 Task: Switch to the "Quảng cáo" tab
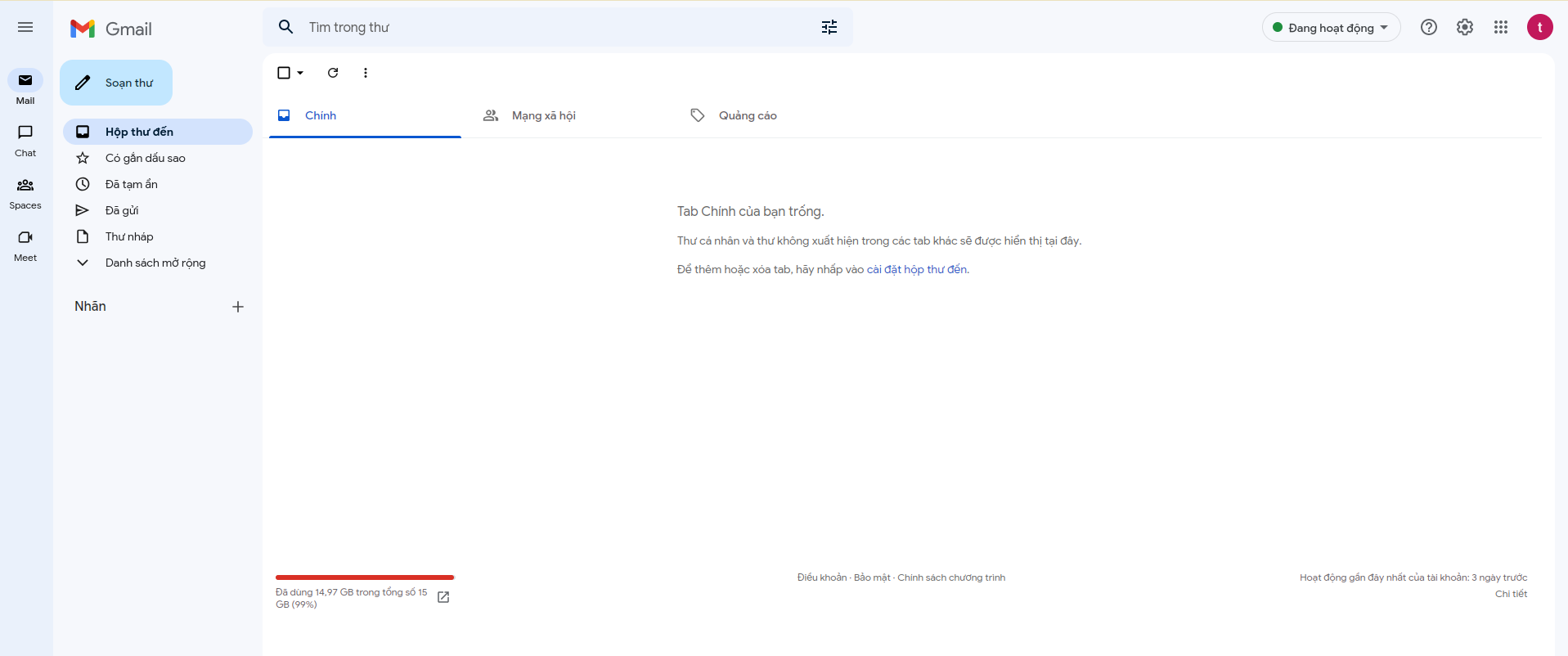(747, 115)
